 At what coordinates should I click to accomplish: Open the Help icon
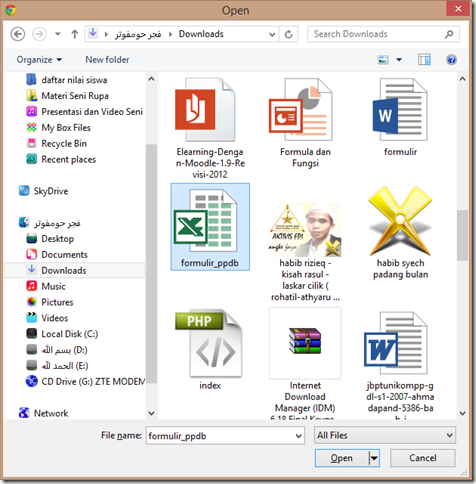[451, 60]
